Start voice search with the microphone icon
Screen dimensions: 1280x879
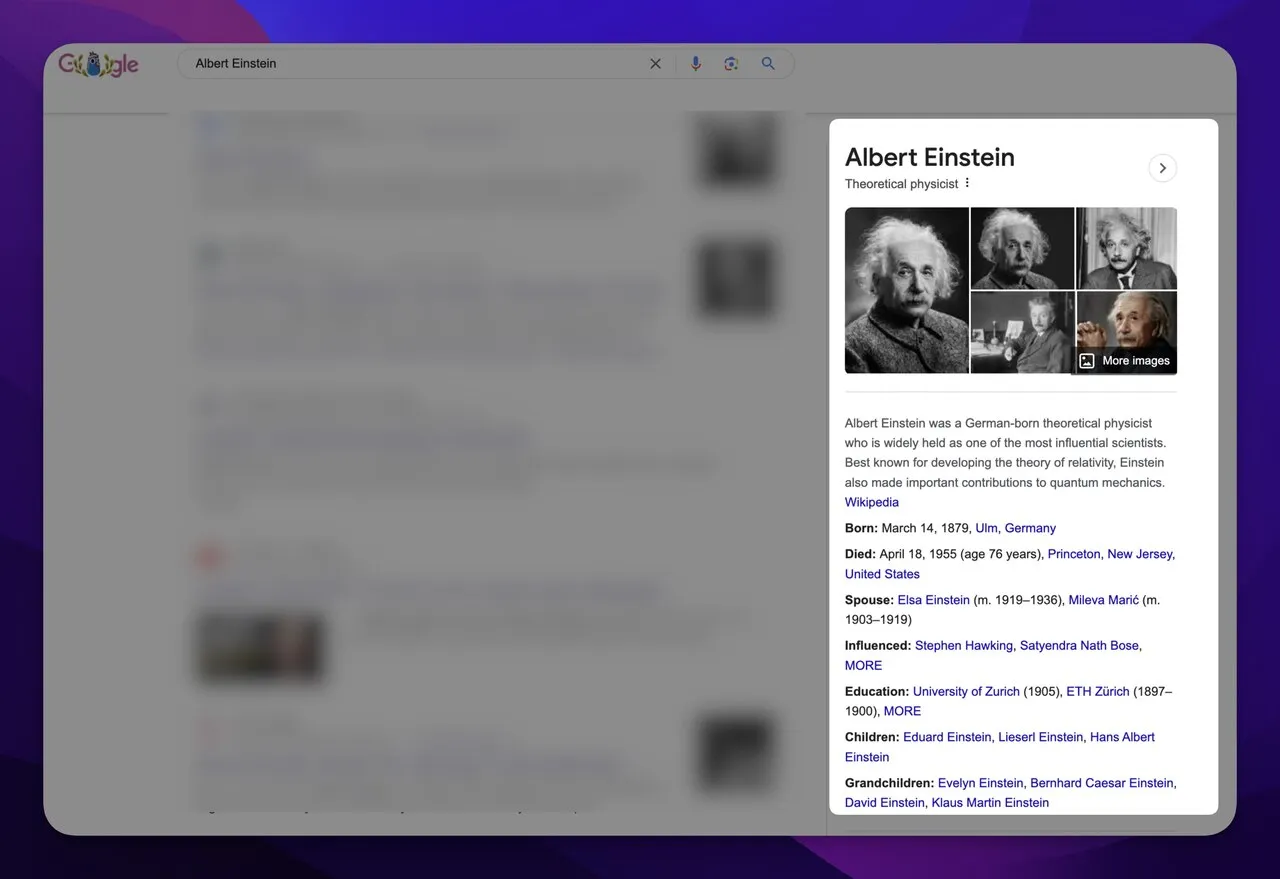click(x=696, y=64)
